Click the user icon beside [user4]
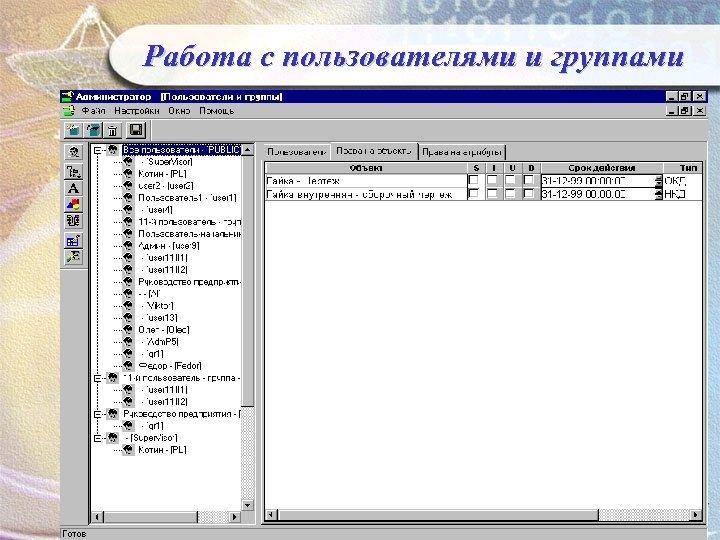Image resolution: width=720 pixels, height=540 pixels. (128, 209)
